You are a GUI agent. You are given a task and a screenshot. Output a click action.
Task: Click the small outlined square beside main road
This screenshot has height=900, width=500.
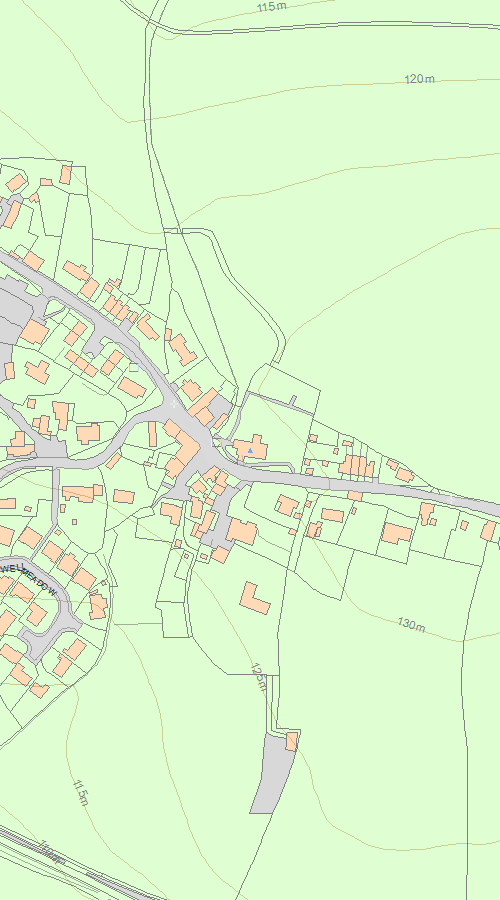[x=134, y=367]
